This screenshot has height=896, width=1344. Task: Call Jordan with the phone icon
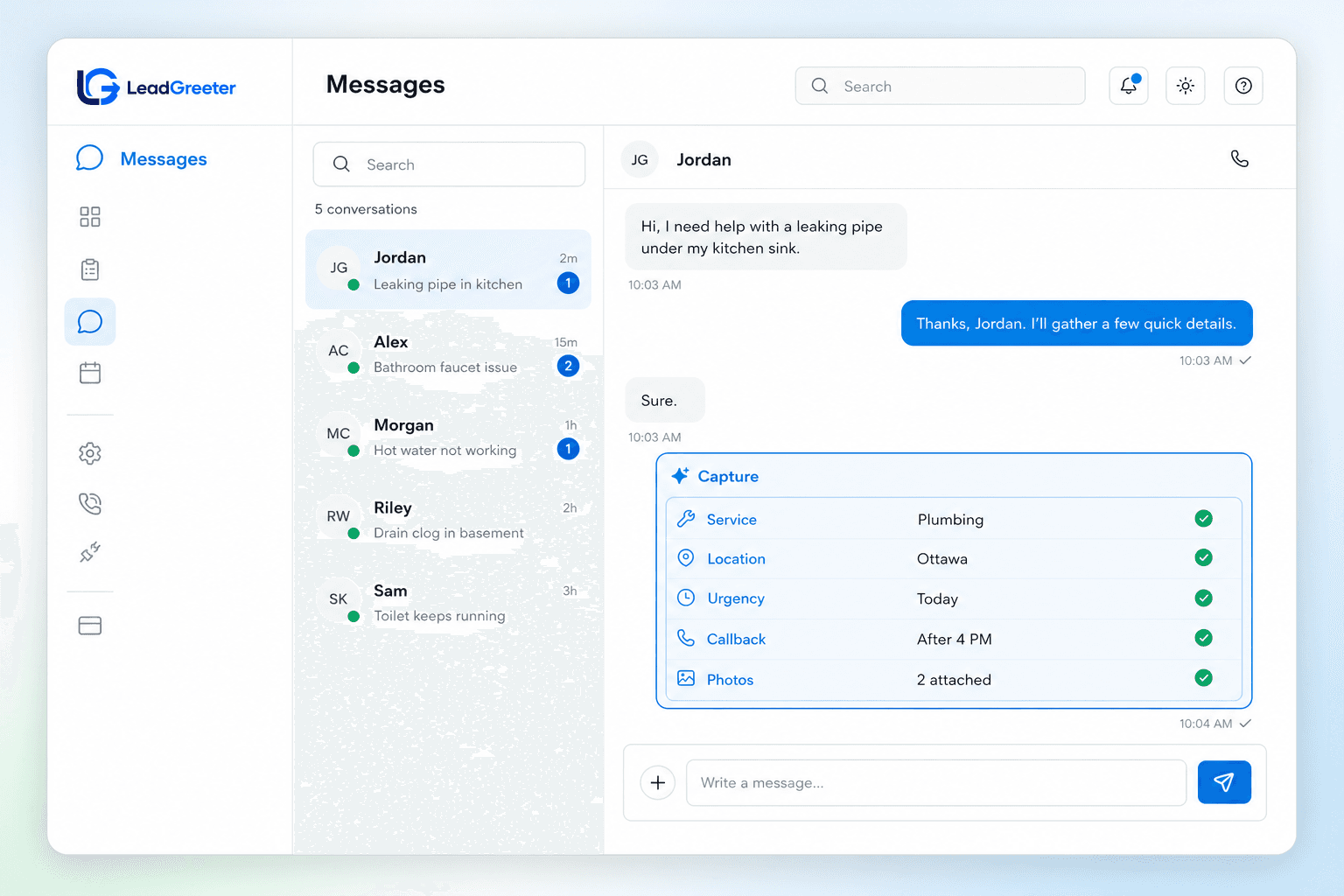click(x=1240, y=158)
